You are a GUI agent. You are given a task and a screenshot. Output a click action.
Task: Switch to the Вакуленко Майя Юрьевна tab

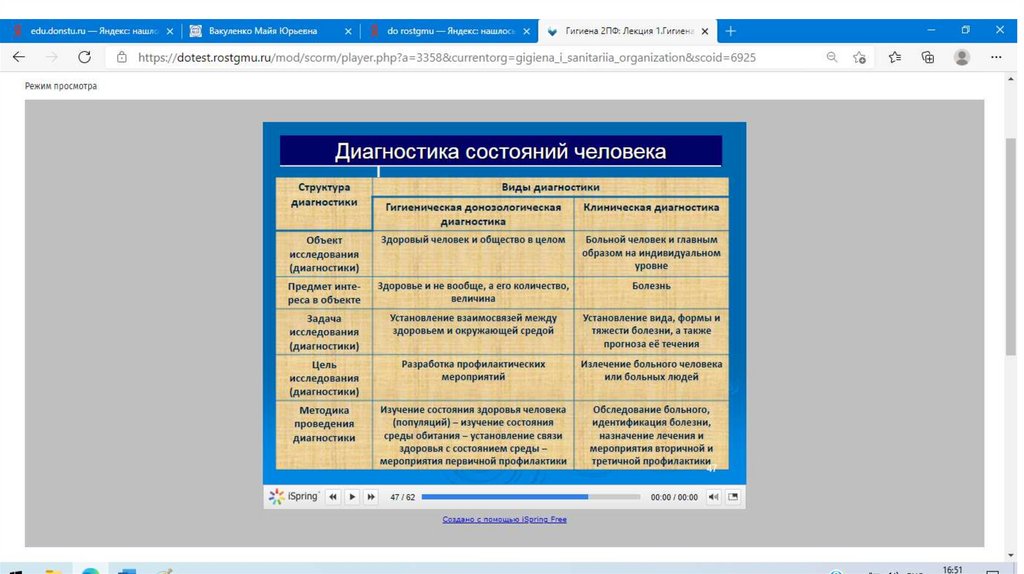pos(270,31)
